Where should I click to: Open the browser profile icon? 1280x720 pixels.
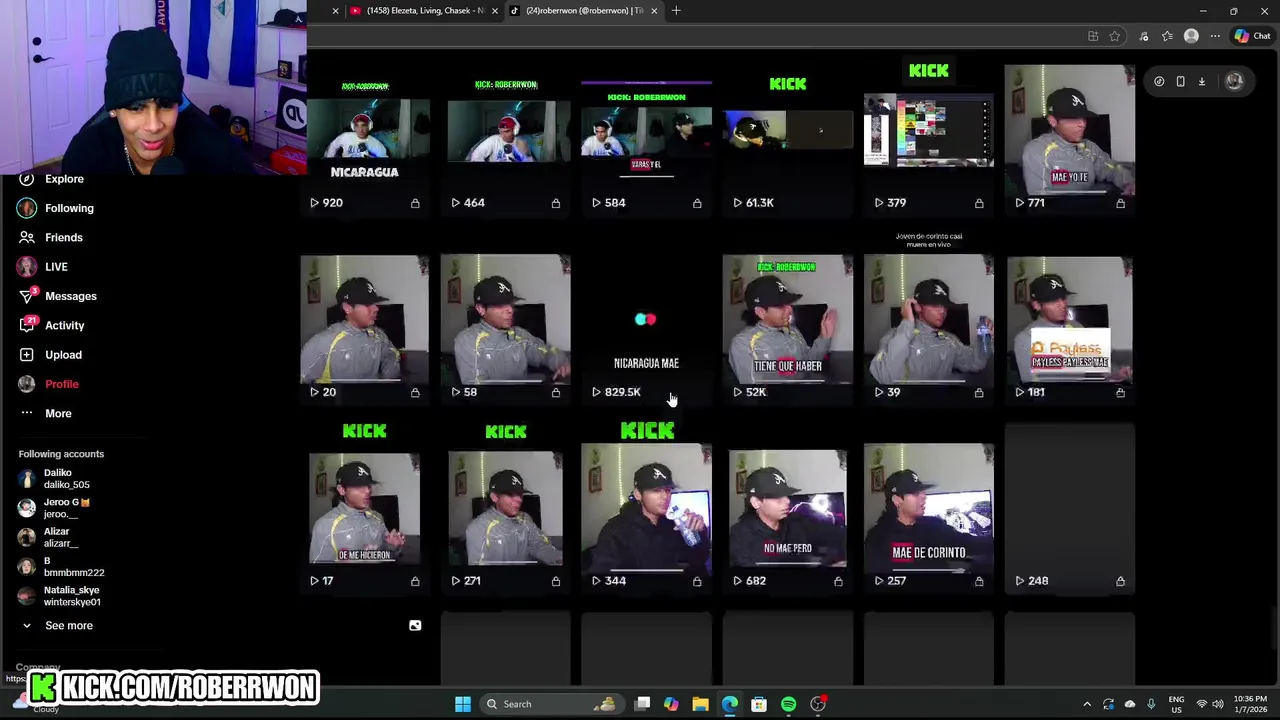point(1191,36)
